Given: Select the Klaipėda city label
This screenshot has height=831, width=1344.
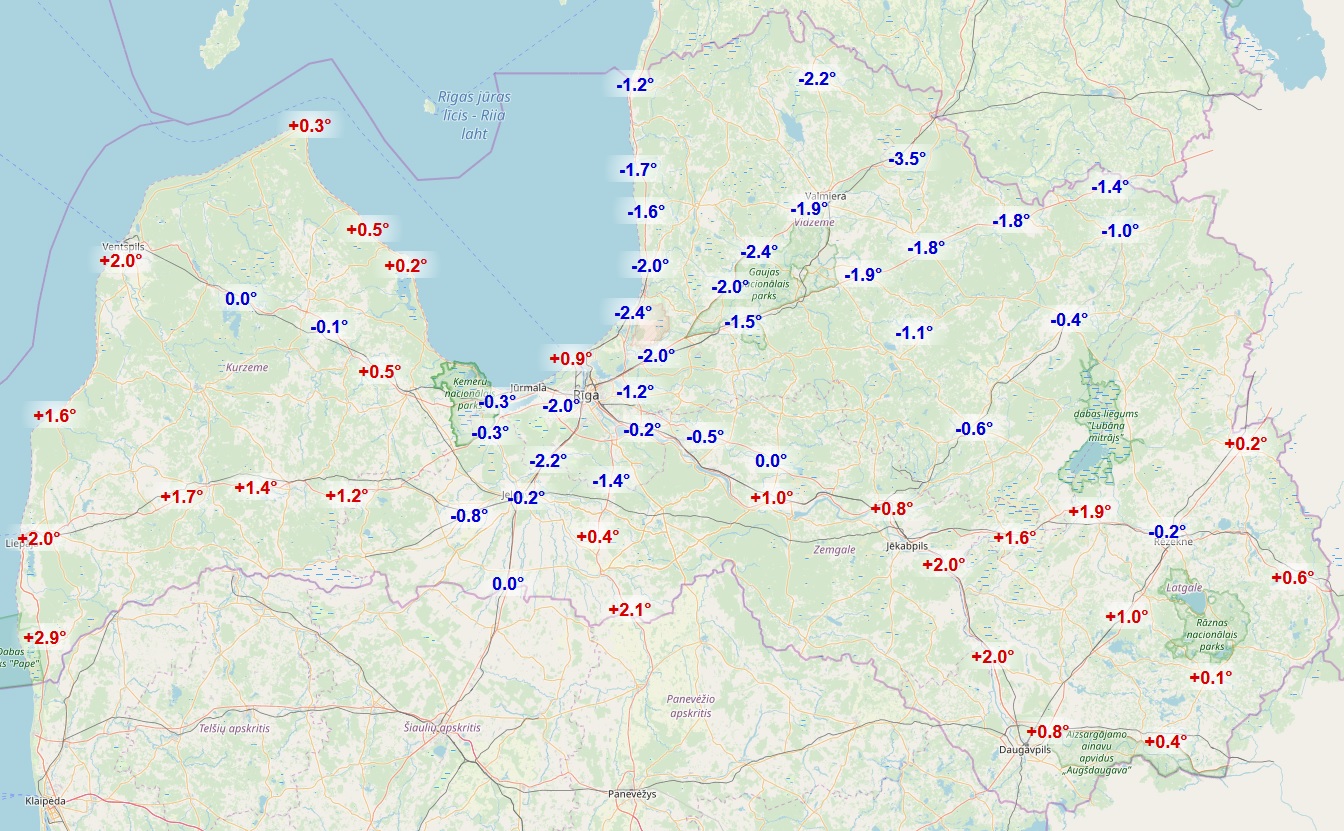Looking at the screenshot, I should pos(46,801).
